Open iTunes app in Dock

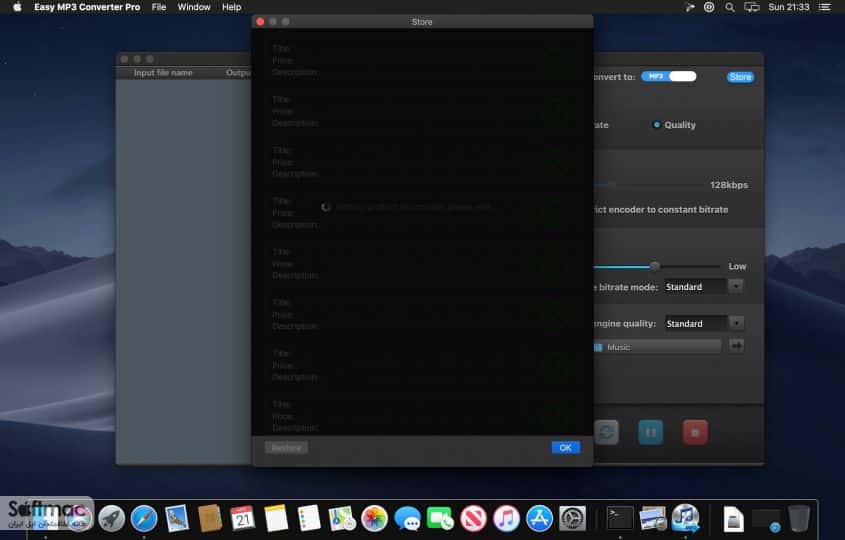pos(506,518)
